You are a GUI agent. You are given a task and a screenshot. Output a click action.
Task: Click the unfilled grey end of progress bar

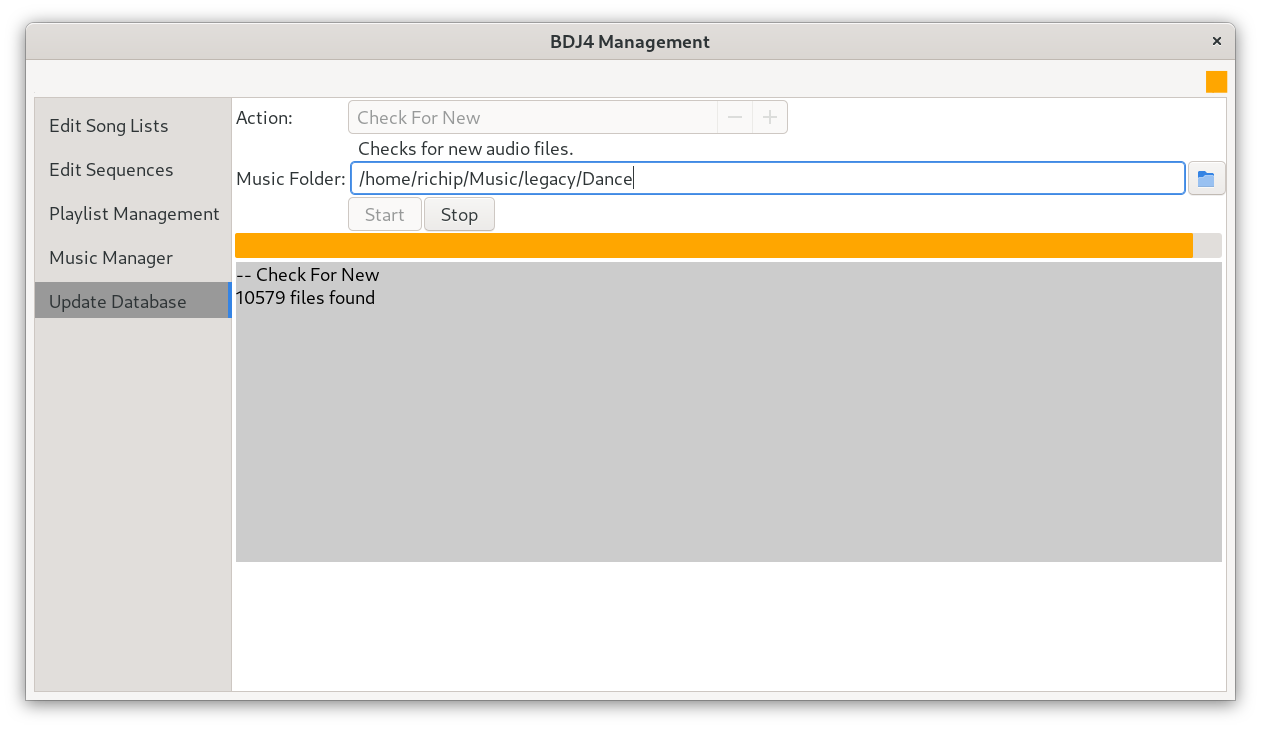coord(1207,246)
